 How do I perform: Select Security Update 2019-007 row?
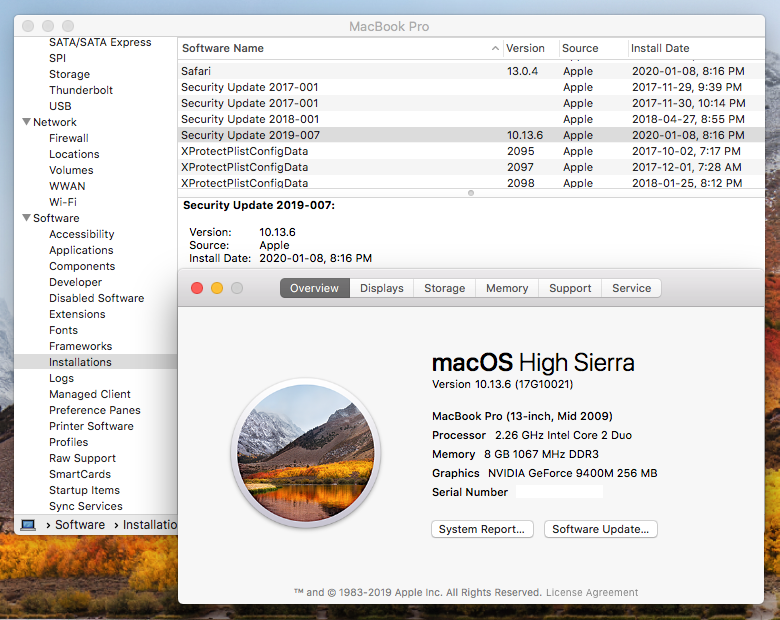click(x=471, y=135)
